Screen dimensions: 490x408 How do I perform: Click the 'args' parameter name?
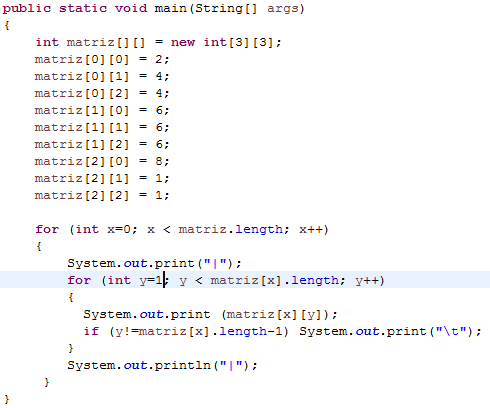click(282, 8)
